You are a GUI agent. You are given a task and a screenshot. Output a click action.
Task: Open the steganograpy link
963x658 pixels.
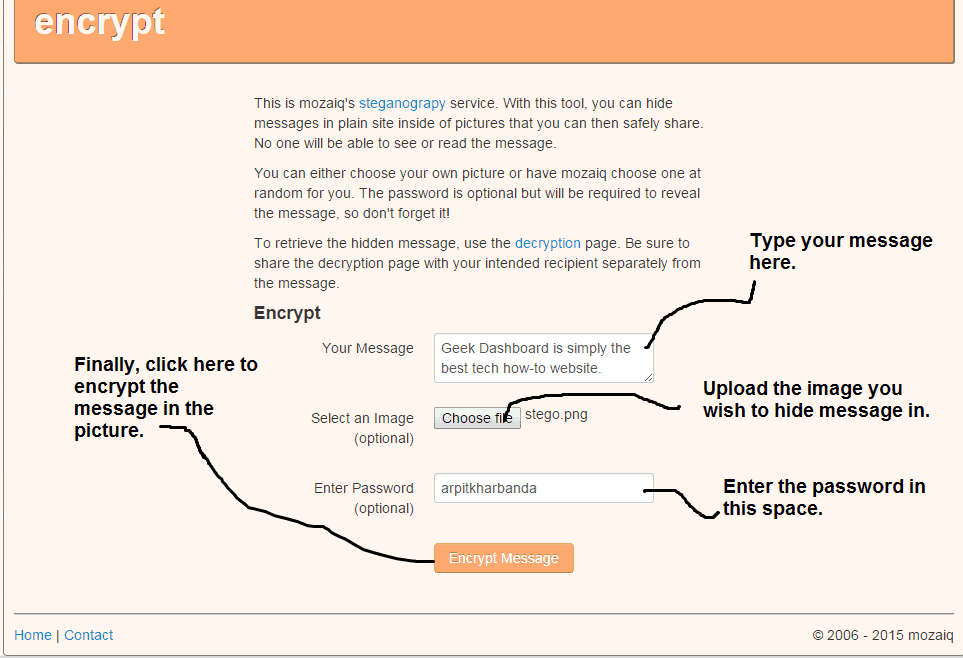click(x=402, y=103)
